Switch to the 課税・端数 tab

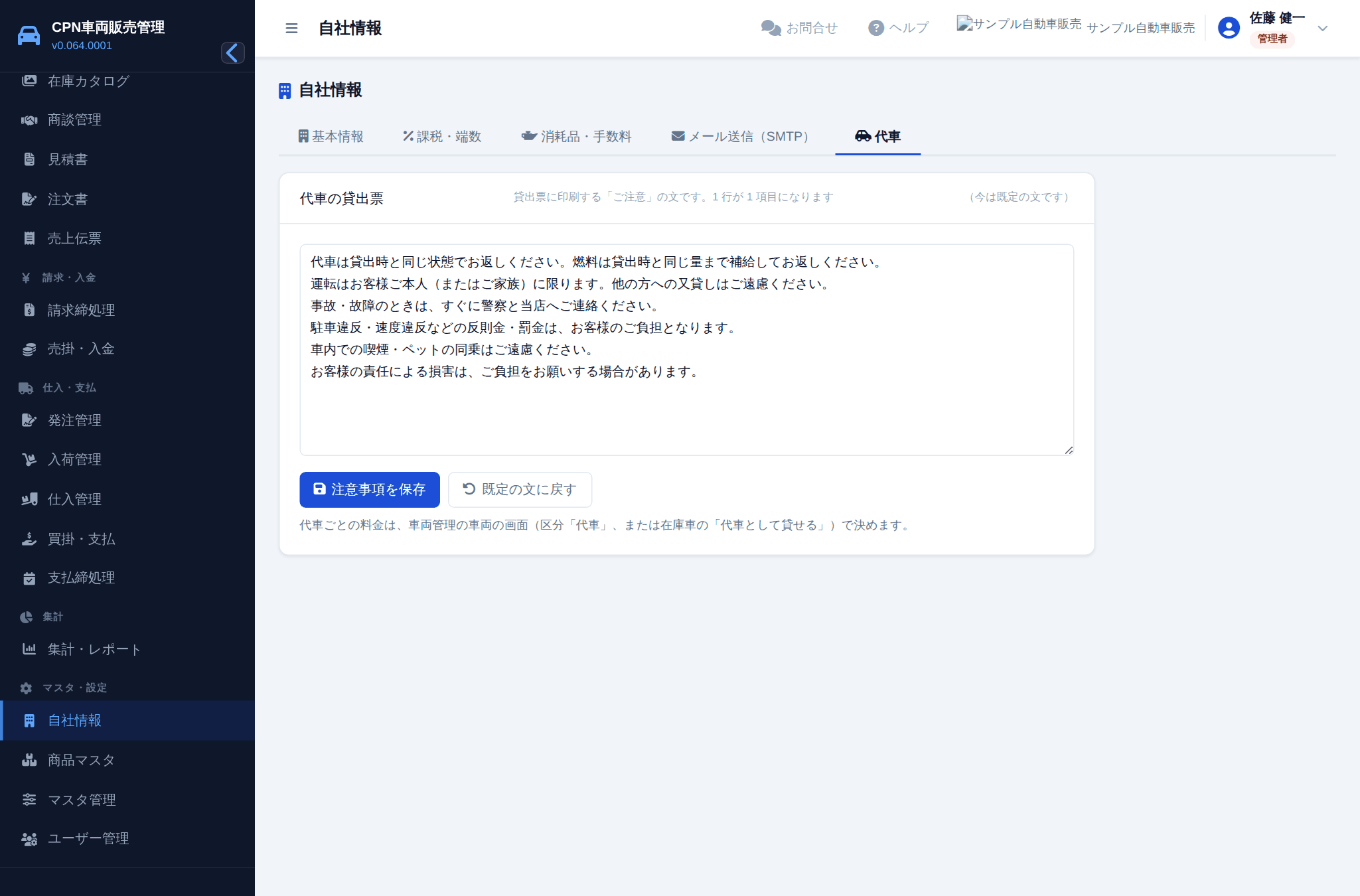[442, 136]
